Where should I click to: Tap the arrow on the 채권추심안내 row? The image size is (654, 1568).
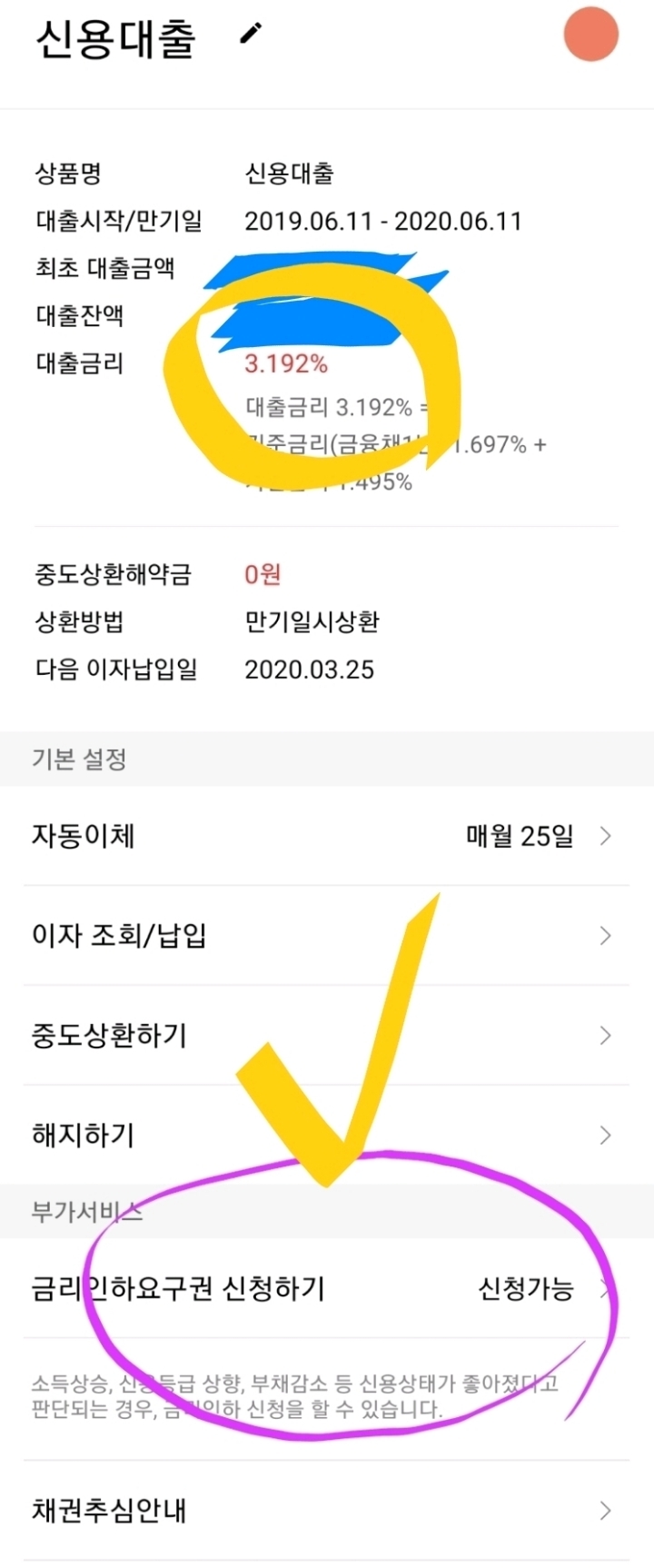click(x=605, y=1511)
